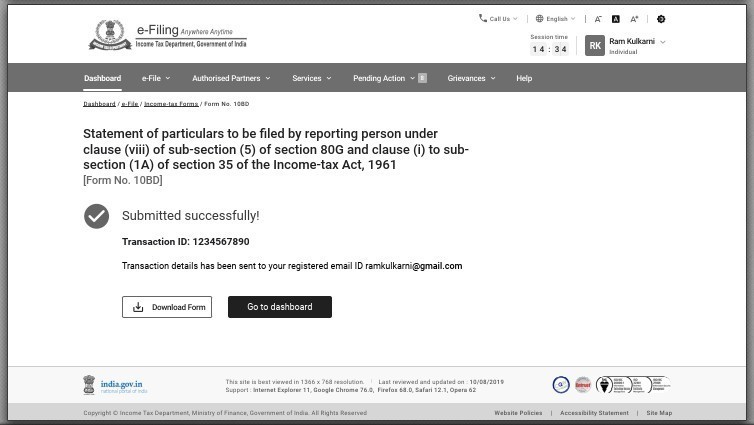Click the RK profile avatar
This screenshot has height=425, width=754.
(x=594, y=46)
